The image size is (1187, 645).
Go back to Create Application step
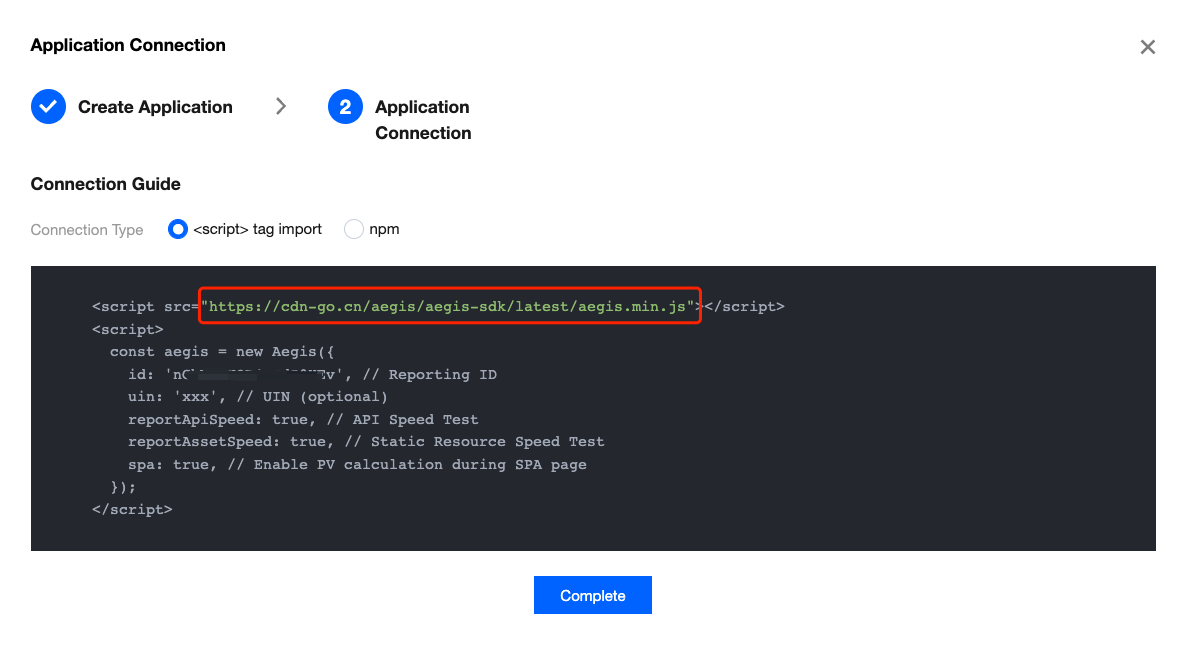[155, 107]
